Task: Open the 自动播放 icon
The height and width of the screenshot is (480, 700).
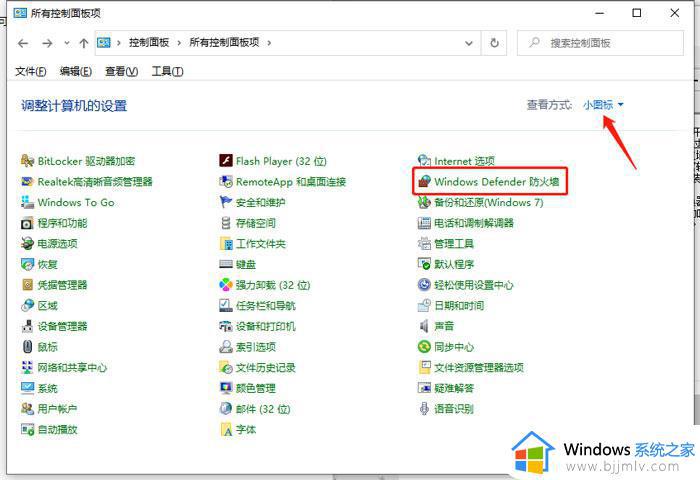Action: [x=27, y=430]
